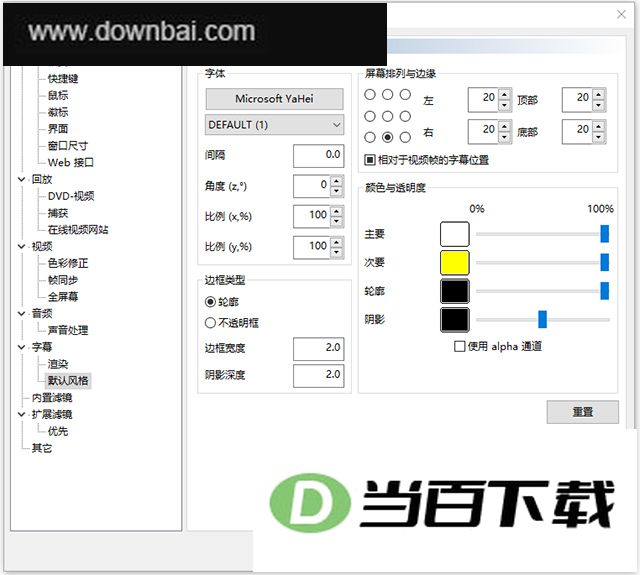640x575 pixels.
Task: Decrease the 比例 (x,%) value
Action: click(336, 222)
